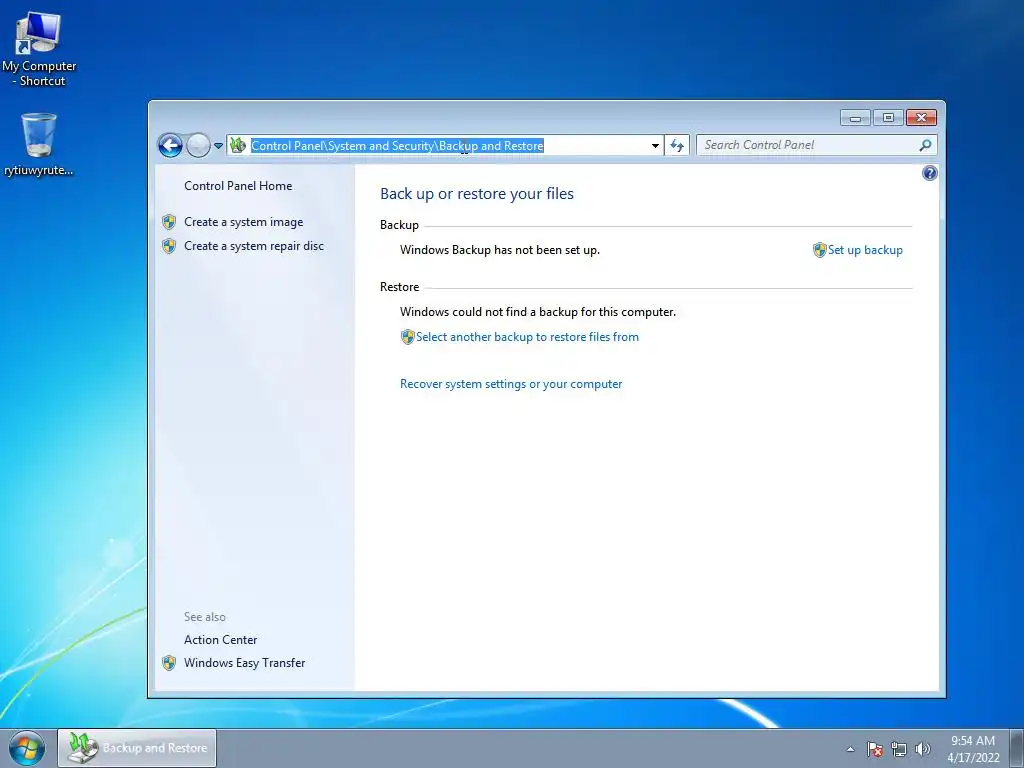This screenshot has height=768, width=1024.
Task: Open the recent pages dropdown arrow
Action: pyautogui.click(x=218, y=146)
